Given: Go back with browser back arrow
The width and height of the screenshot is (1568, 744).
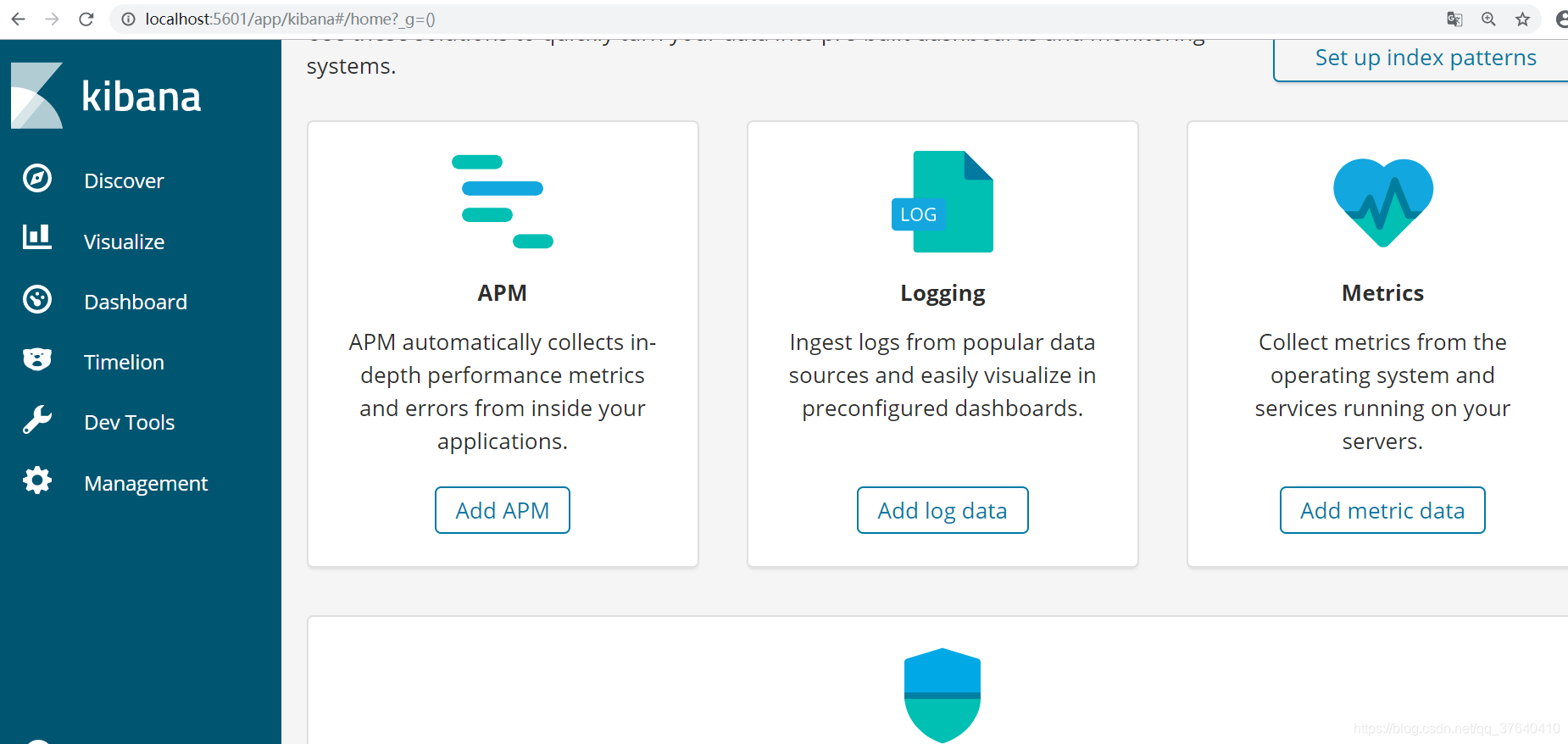Looking at the screenshot, I should [19, 19].
